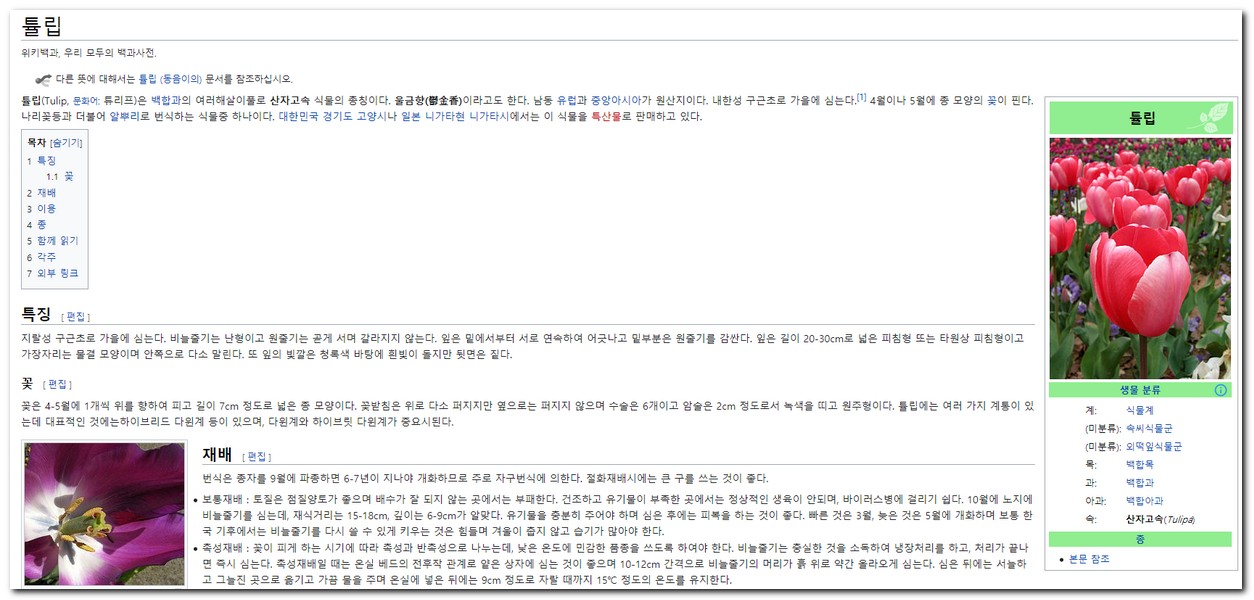Hide the table of contents with 숨기기
Image resolution: width=1254 pixels, height=600 pixels.
coord(66,143)
